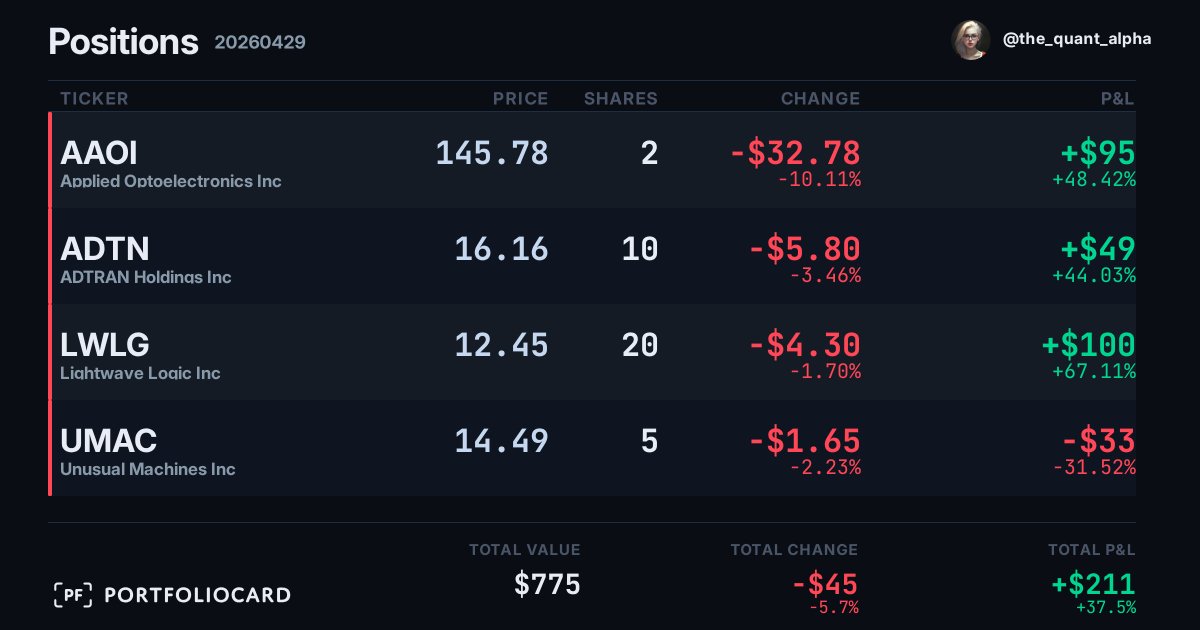Image resolution: width=1200 pixels, height=630 pixels.
Task: Select the ADTN ticker symbol
Action: 105,248
